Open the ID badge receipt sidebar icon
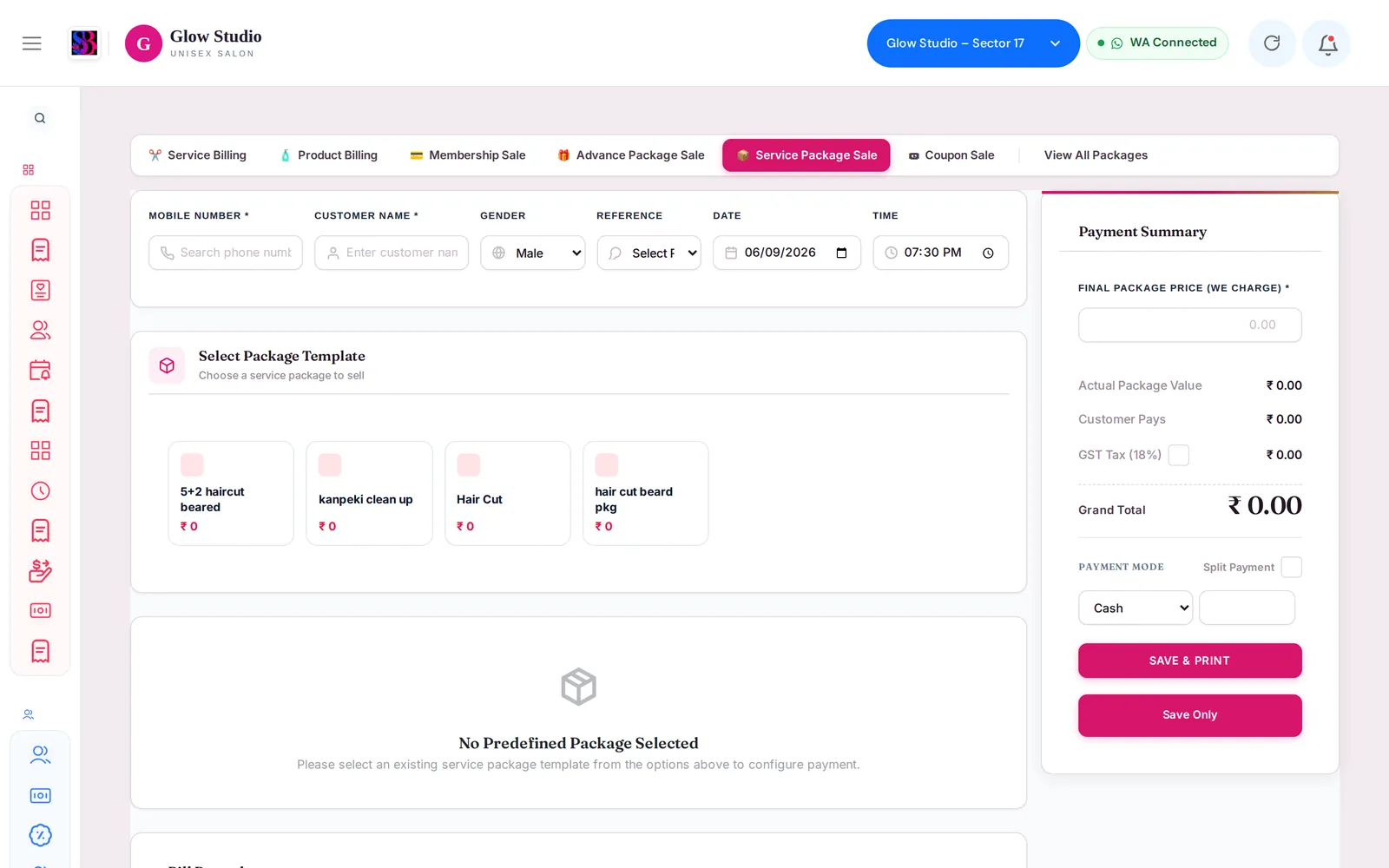 [40, 290]
